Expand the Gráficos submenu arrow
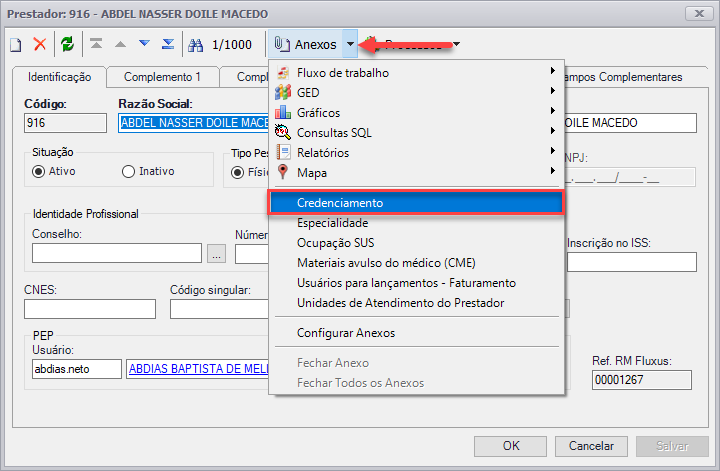 pos(553,111)
